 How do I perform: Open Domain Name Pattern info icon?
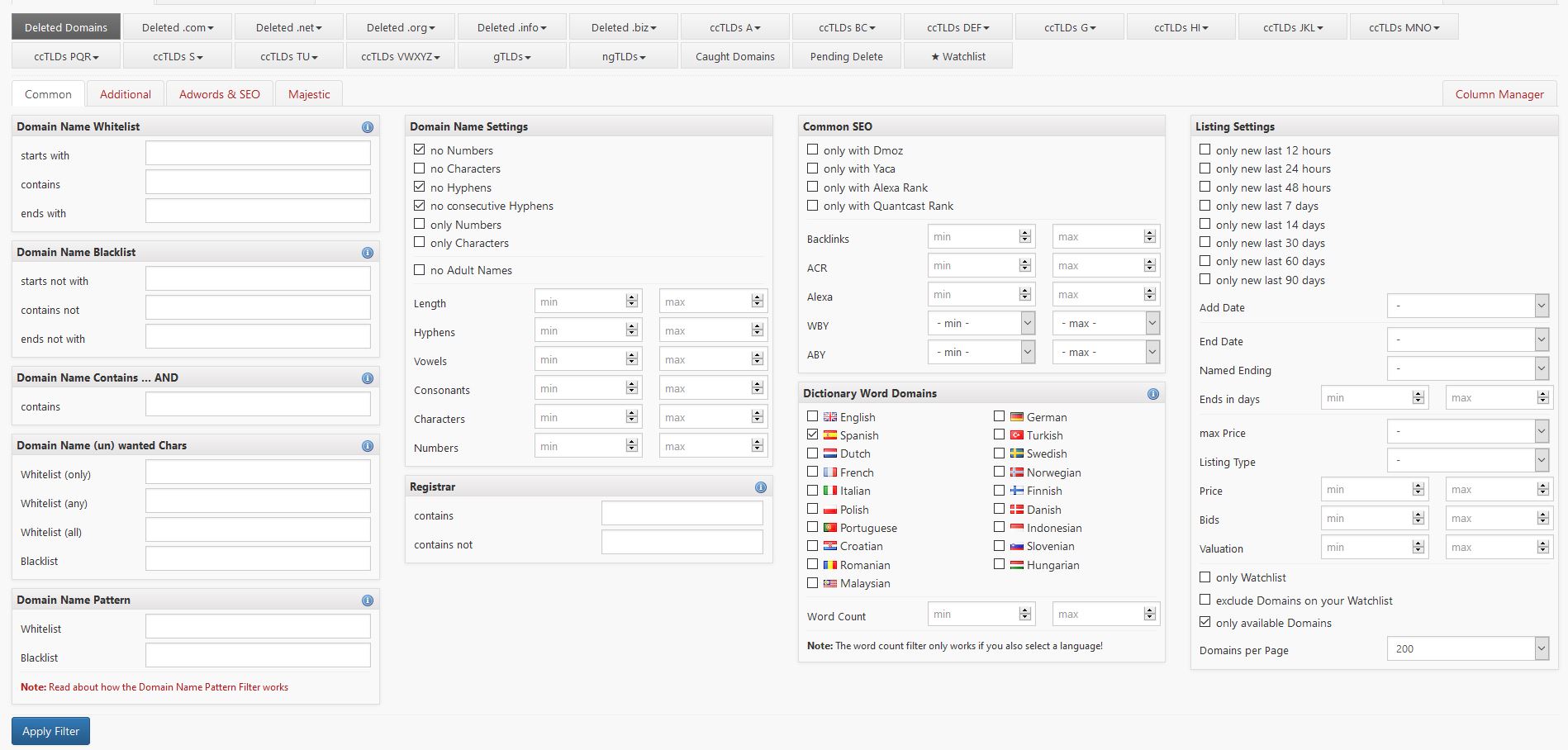pyautogui.click(x=368, y=600)
